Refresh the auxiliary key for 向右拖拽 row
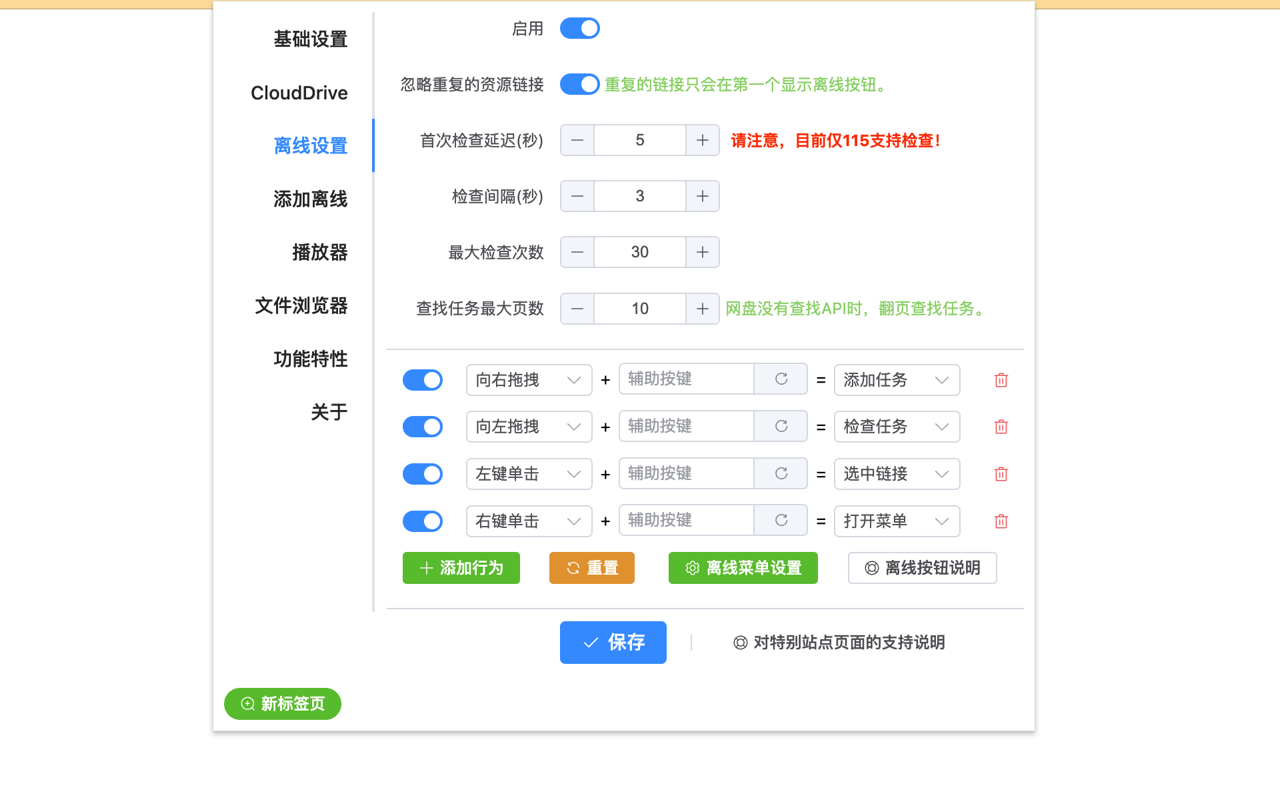The width and height of the screenshot is (1280, 800). [781, 379]
